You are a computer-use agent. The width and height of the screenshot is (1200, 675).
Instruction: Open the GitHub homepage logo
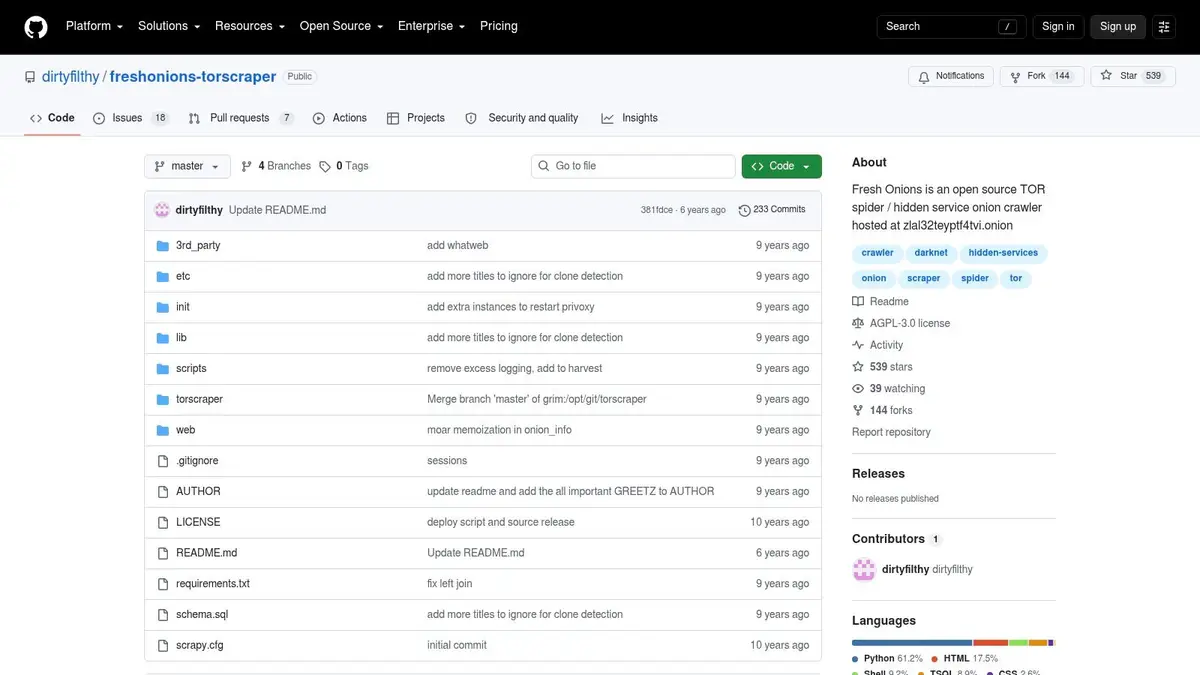pyautogui.click(x=36, y=27)
